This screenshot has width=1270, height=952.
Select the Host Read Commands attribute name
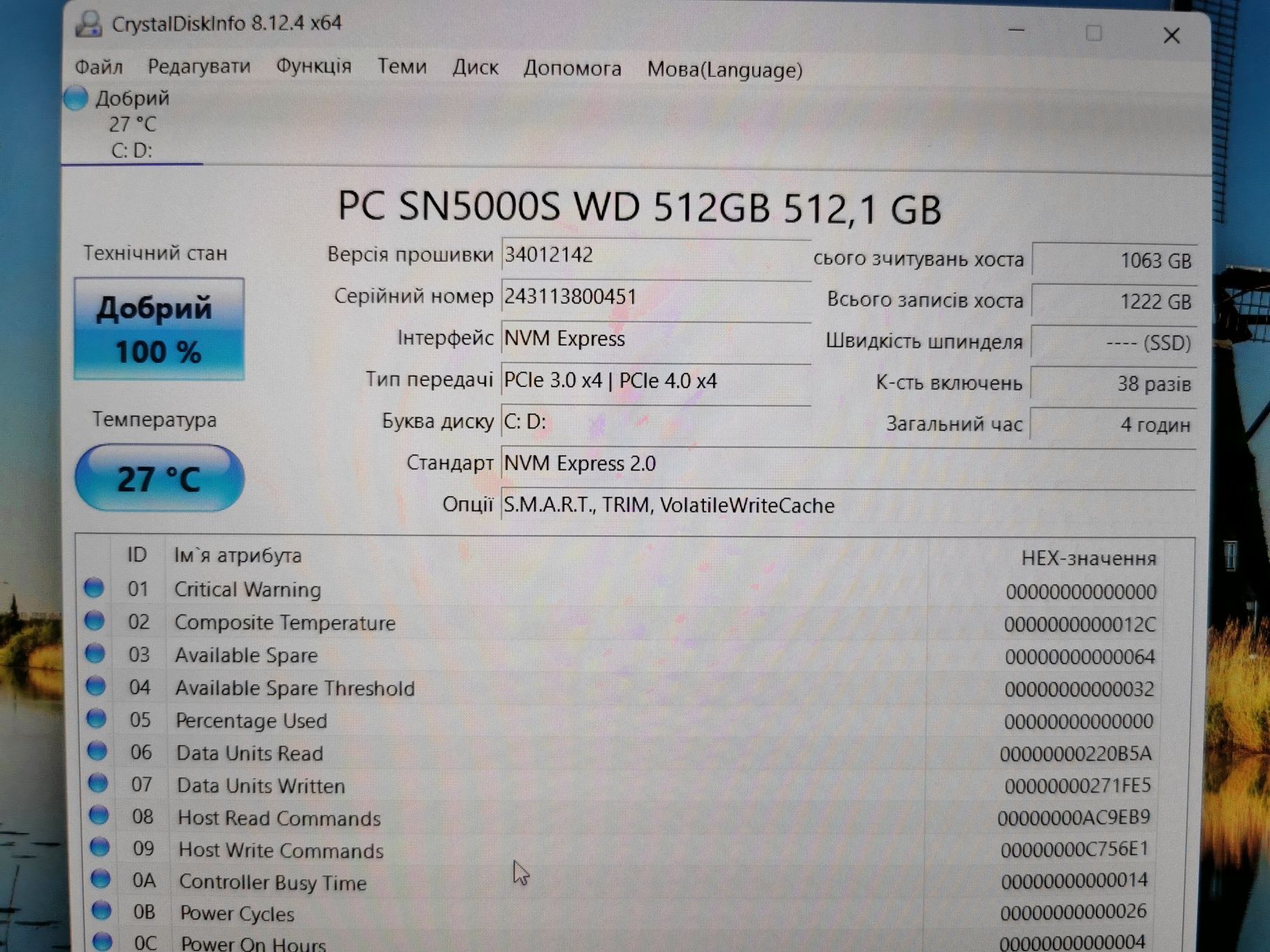(279, 818)
